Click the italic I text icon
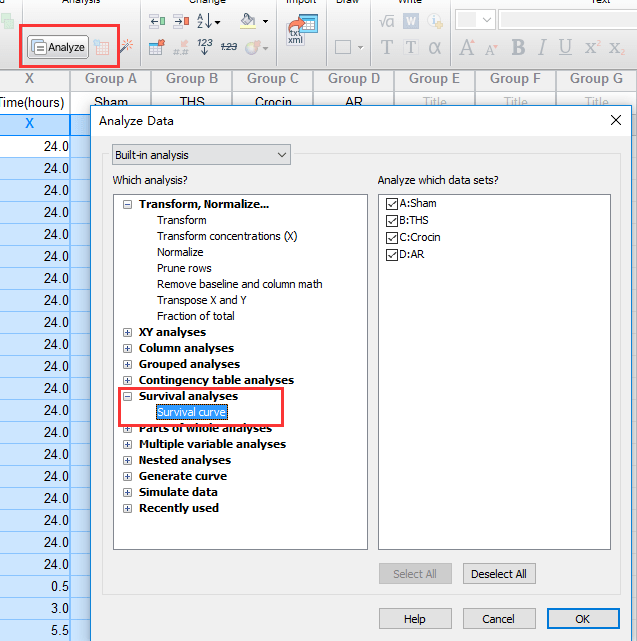Viewport: 637px width, 641px height. [542, 47]
